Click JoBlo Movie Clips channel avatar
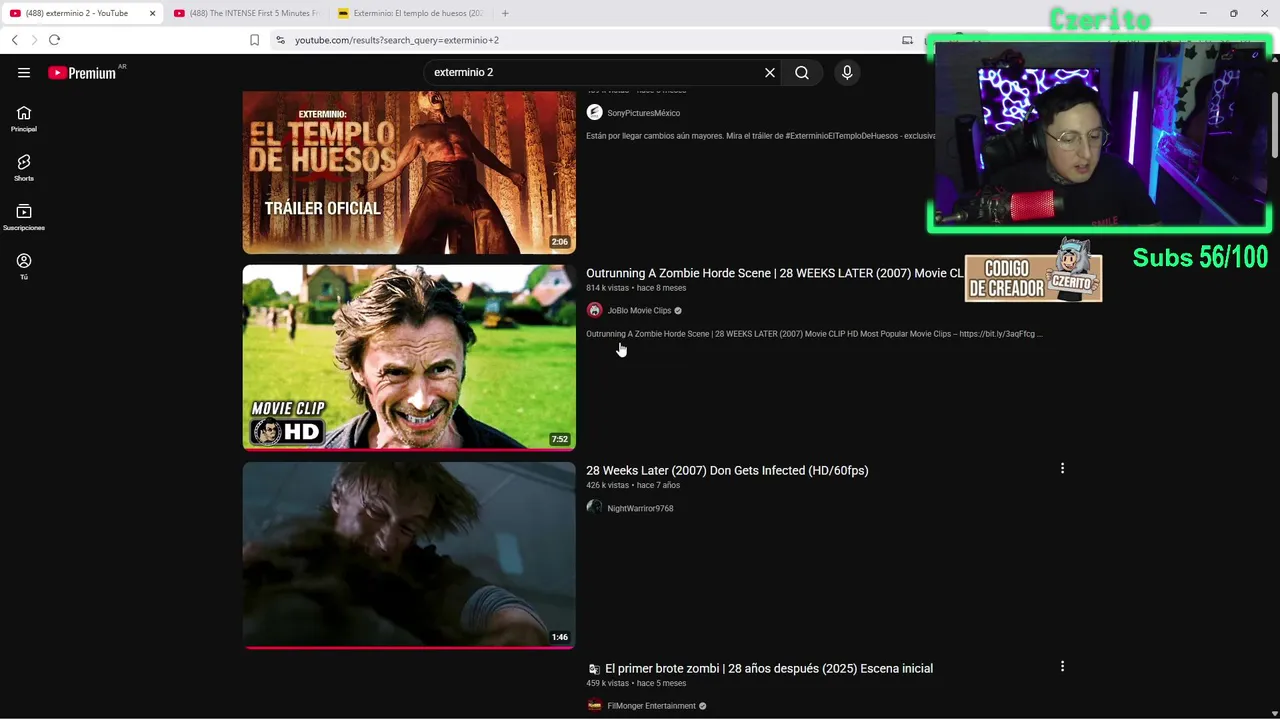The height and width of the screenshot is (720, 1280). point(594,310)
